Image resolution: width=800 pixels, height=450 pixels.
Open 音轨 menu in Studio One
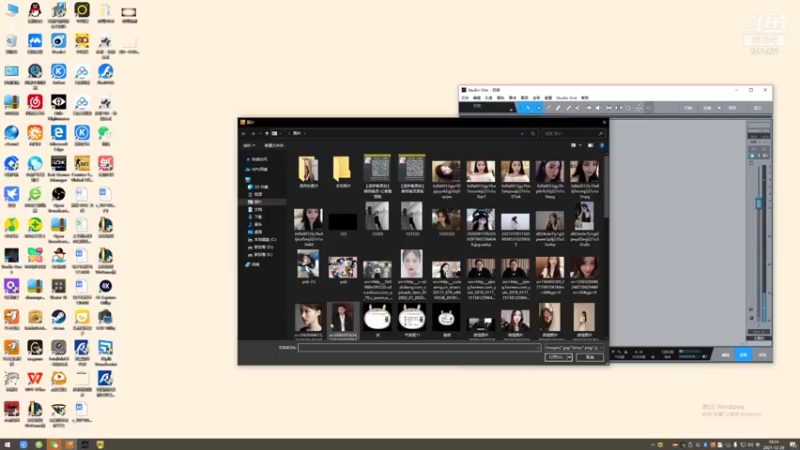501,98
